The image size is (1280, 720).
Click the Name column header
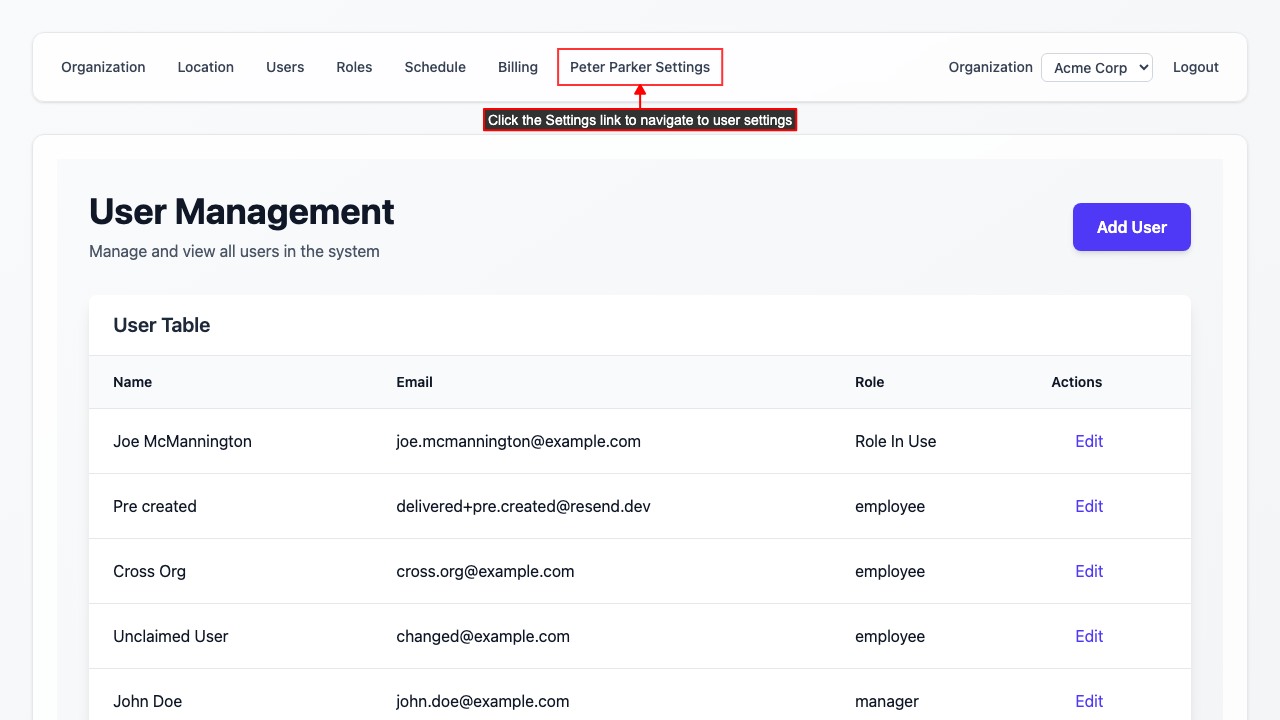point(132,382)
